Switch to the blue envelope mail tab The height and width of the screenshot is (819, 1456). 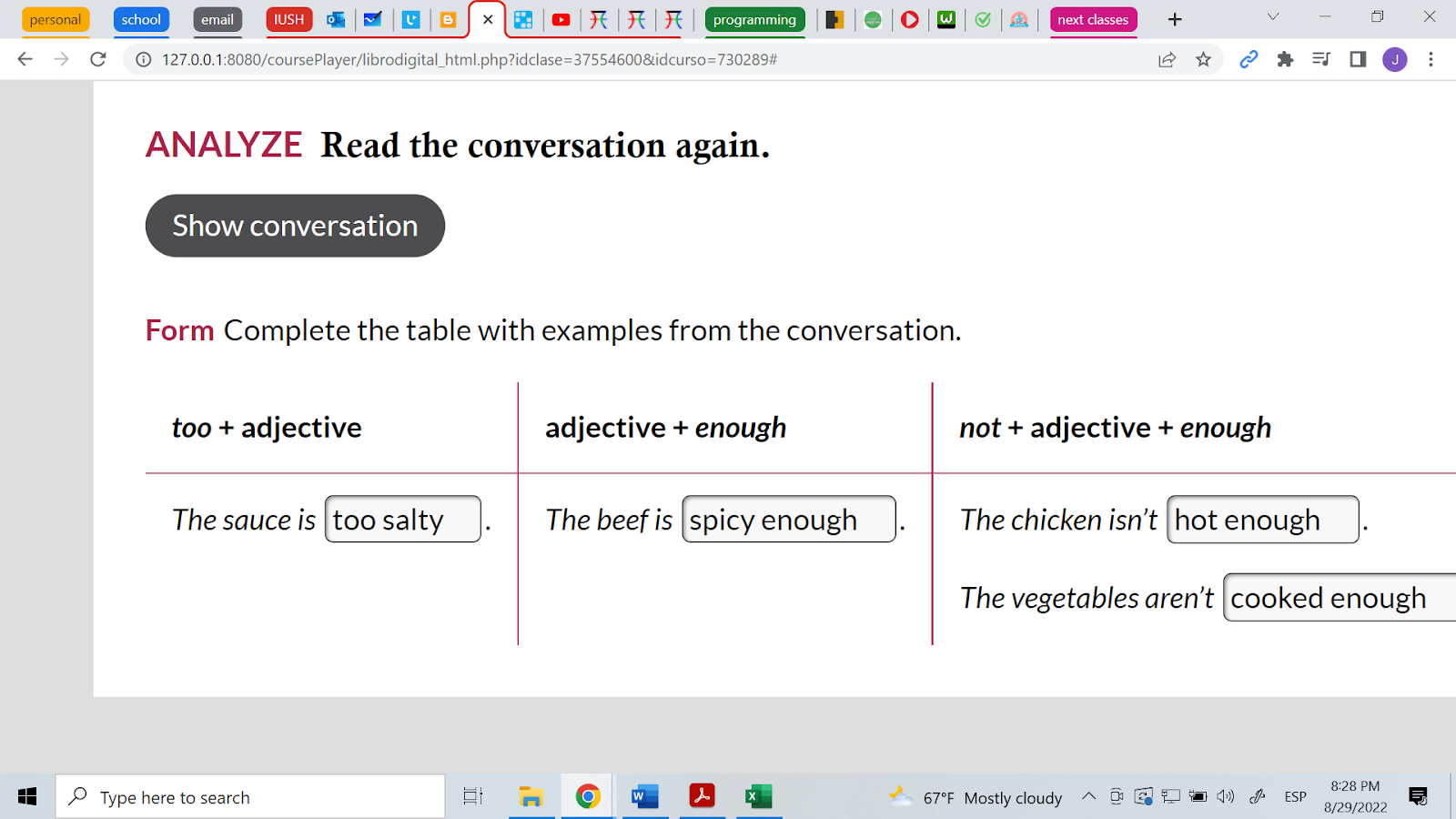coord(373,20)
